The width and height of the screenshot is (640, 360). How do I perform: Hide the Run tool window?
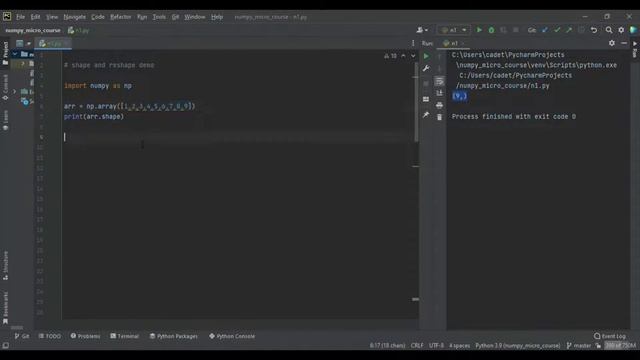click(x=624, y=43)
